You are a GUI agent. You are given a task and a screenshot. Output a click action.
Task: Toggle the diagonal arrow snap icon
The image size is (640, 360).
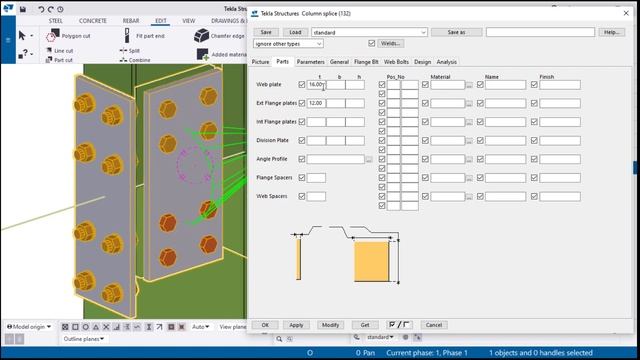(159, 327)
